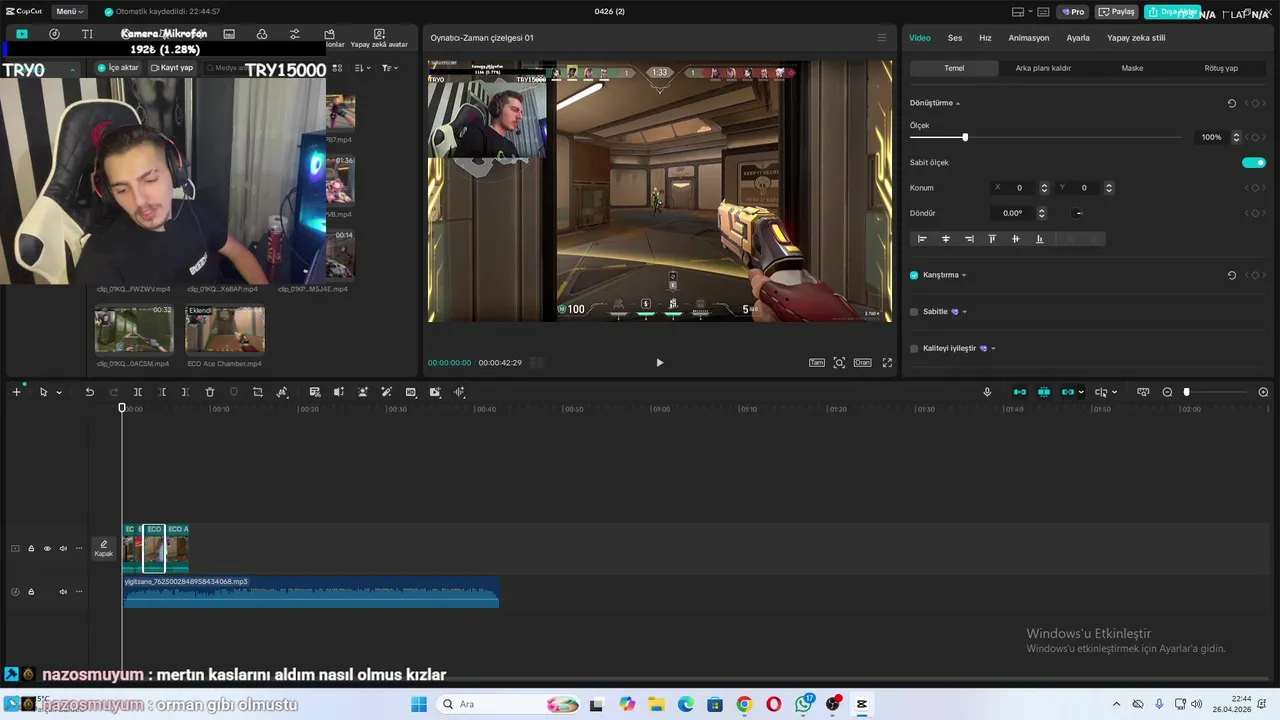Lock the video track
The image size is (1280, 720).
tap(31, 548)
